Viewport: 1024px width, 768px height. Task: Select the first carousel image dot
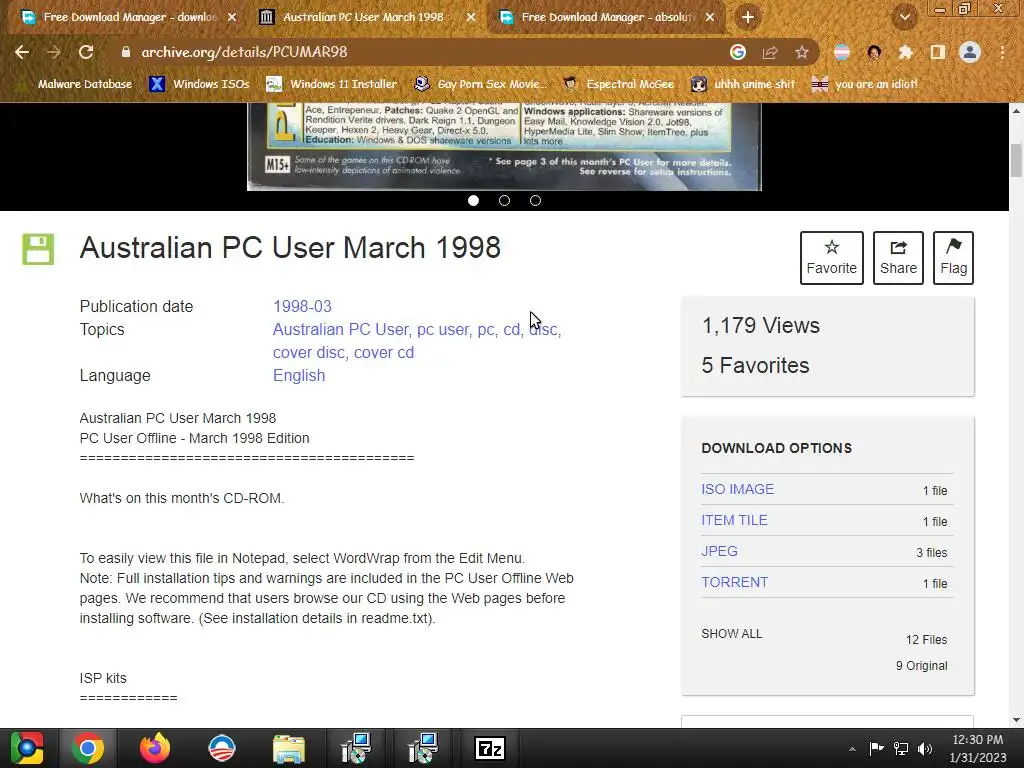click(473, 200)
